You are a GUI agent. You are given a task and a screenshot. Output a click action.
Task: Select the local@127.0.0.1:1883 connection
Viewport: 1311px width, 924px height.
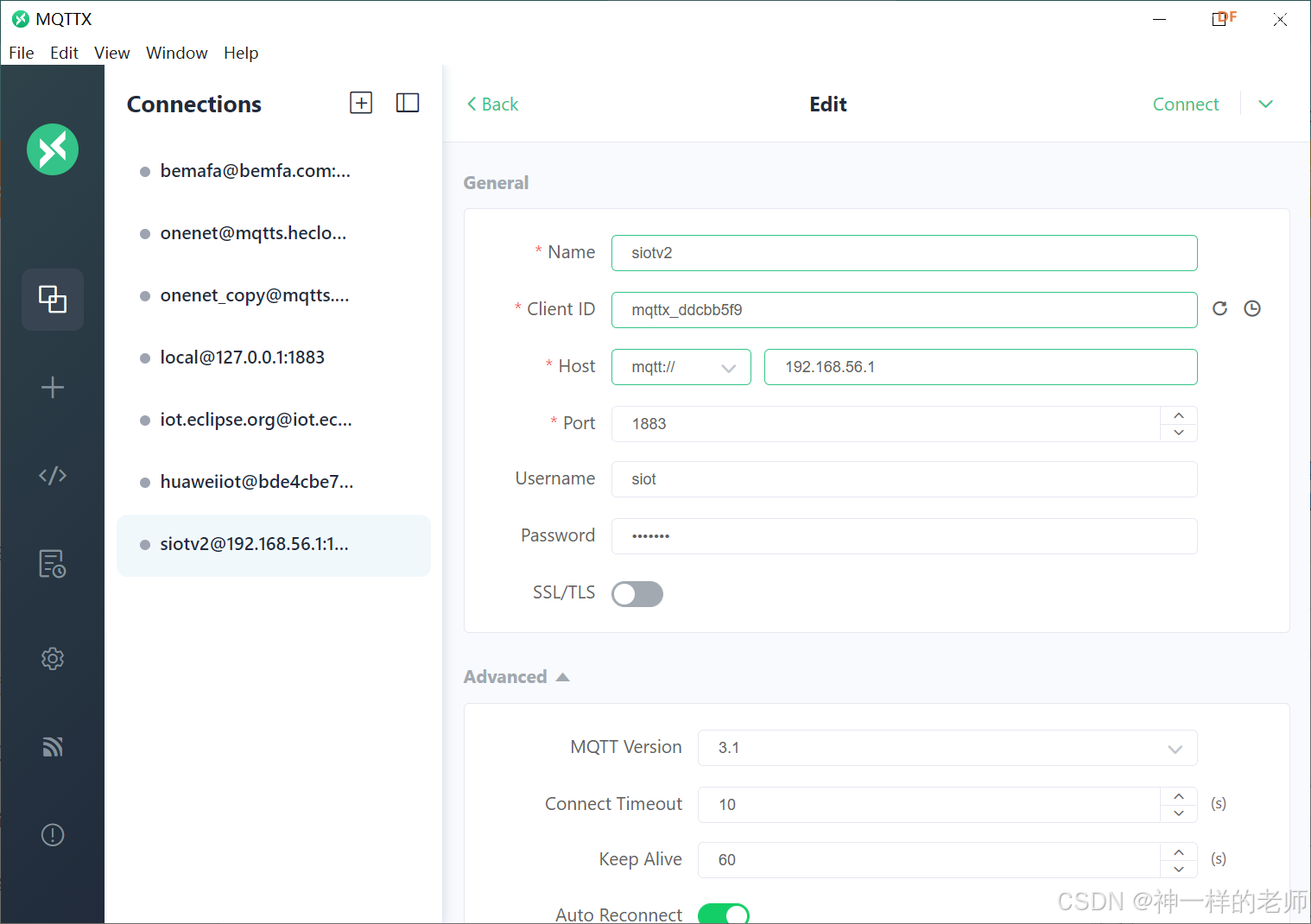(274, 358)
